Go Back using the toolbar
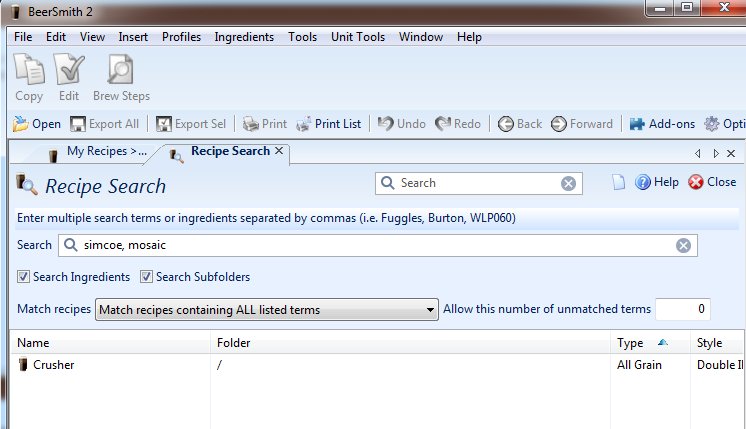Image resolution: width=746 pixels, height=429 pixels. pos(520,124)
